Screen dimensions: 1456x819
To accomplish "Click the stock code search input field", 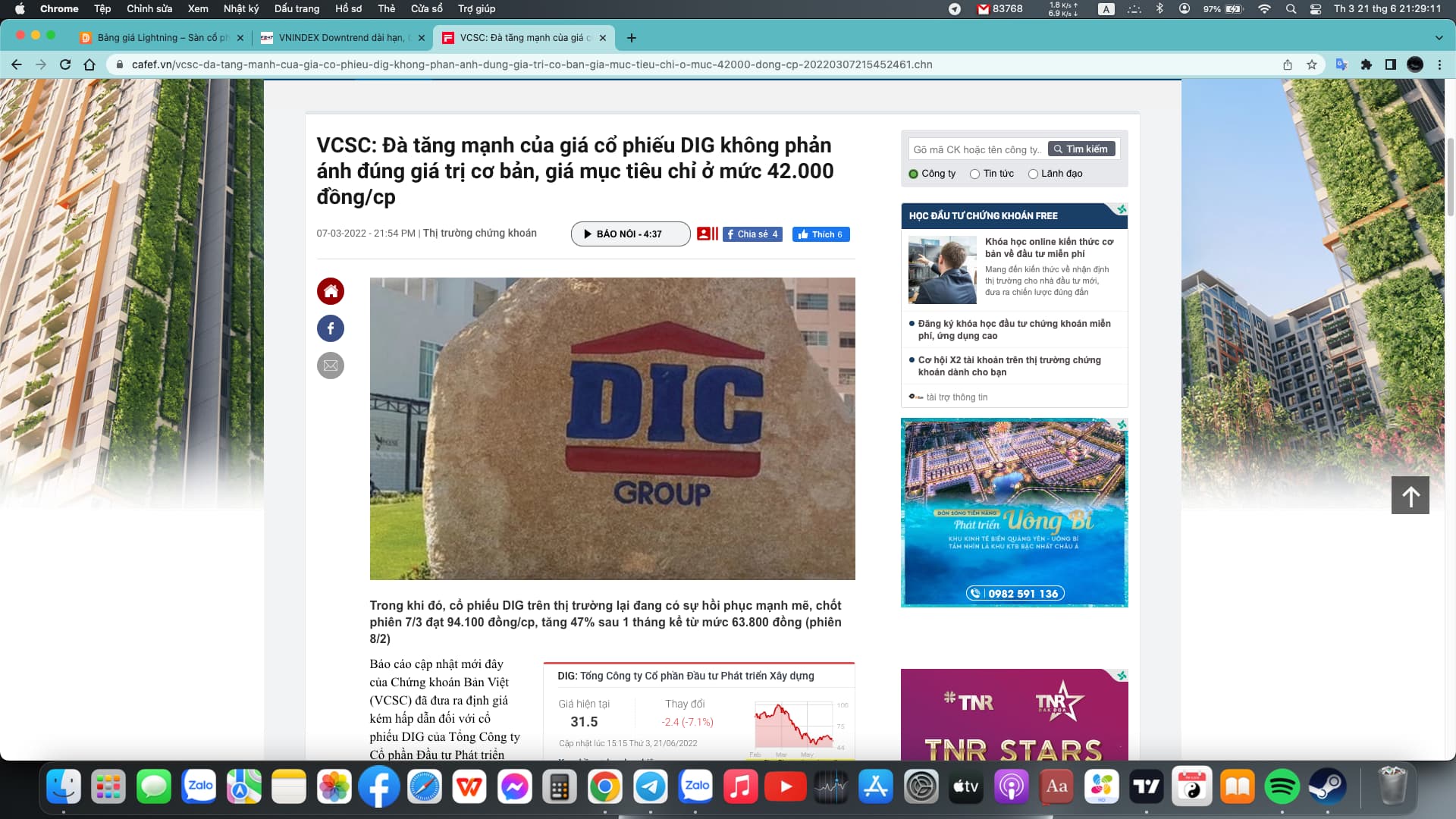I will (x=977, y=149).
